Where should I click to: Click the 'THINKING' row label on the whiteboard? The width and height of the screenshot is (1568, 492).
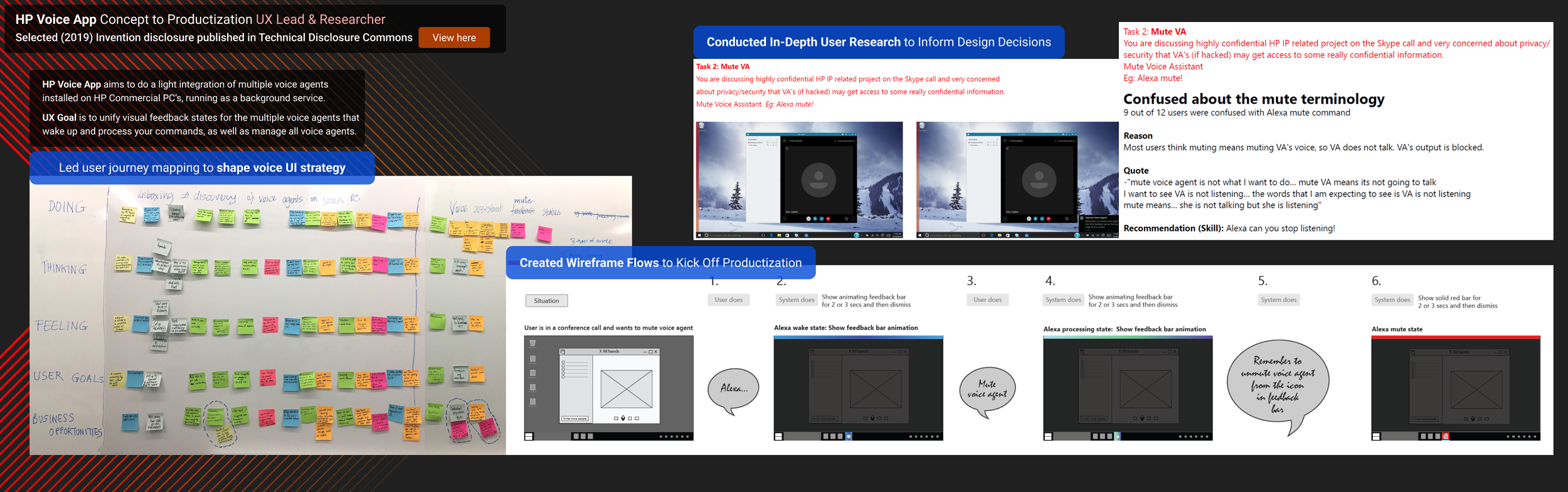[65, 269]
